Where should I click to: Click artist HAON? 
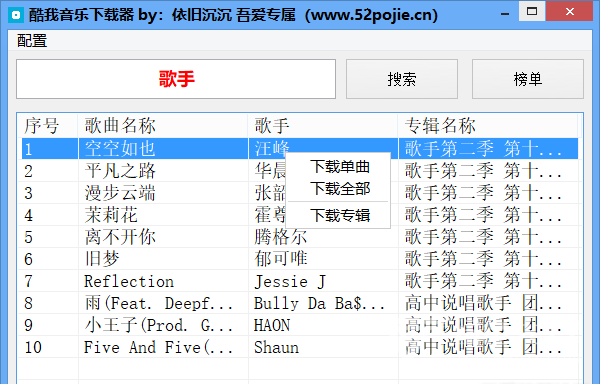tap(272, 325)
